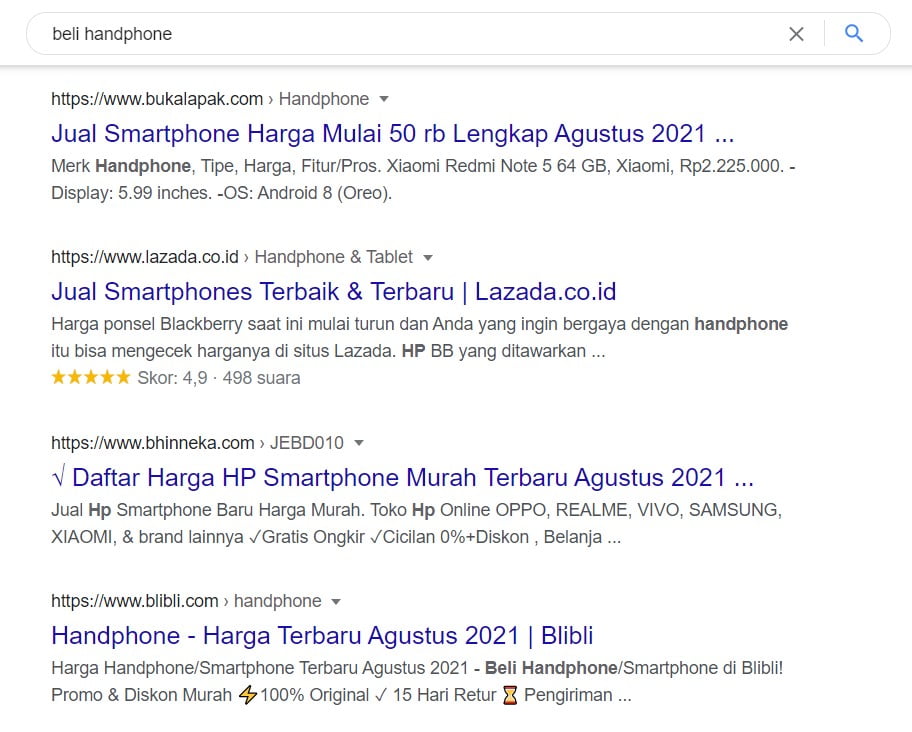
Task: Open Handphone - Harga Terbaru Blibli result
Action: pos(322,636)
